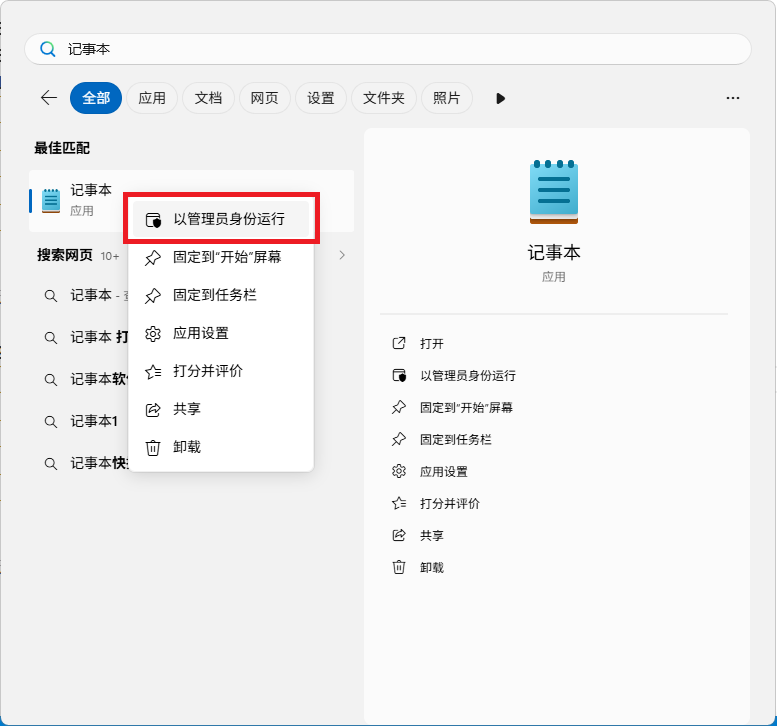The height and width of the screenshot is (726, 777).
Task: Click the trash icon beside 卸载 in context menu
Action: coord(153,448)
